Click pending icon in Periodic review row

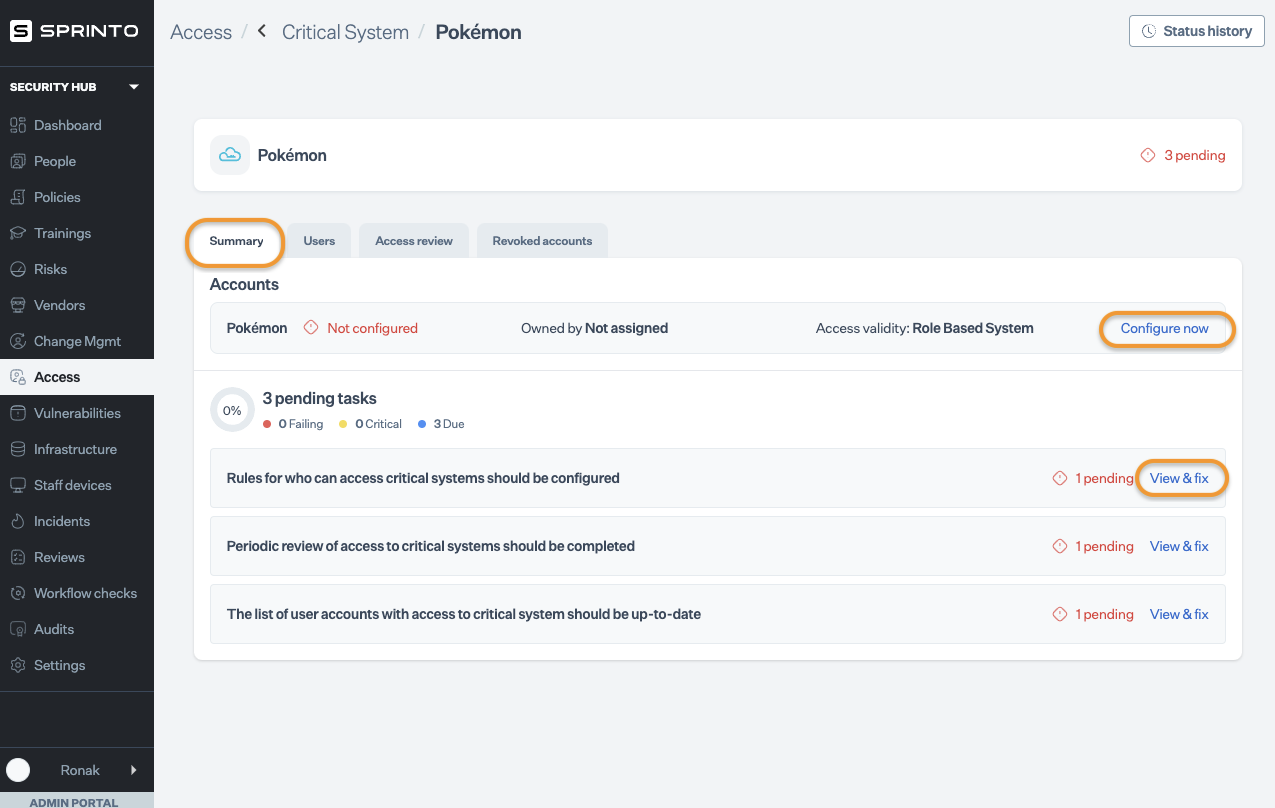click(x=1060, y=546)
